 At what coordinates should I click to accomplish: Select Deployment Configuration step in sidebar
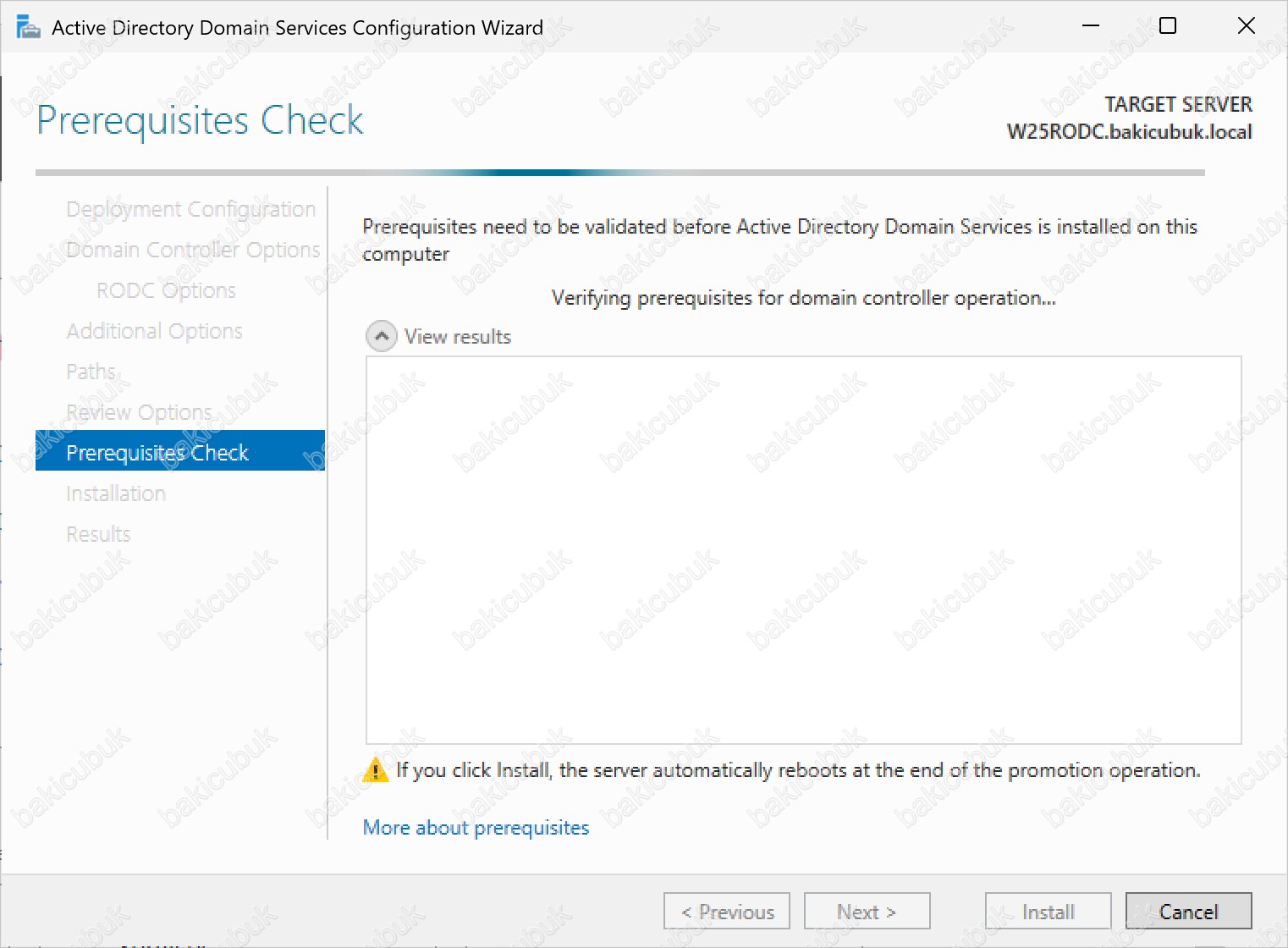point(190,209)
